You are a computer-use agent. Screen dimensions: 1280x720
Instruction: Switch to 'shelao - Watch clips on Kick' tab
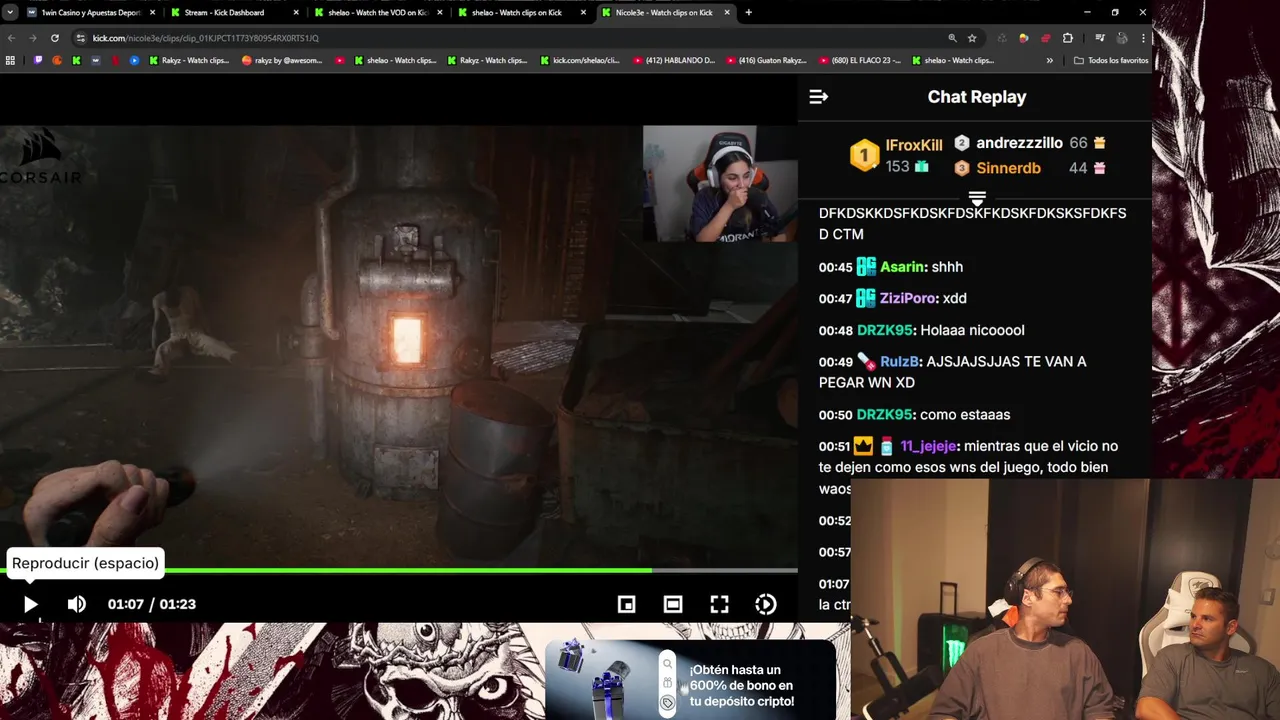520,12
